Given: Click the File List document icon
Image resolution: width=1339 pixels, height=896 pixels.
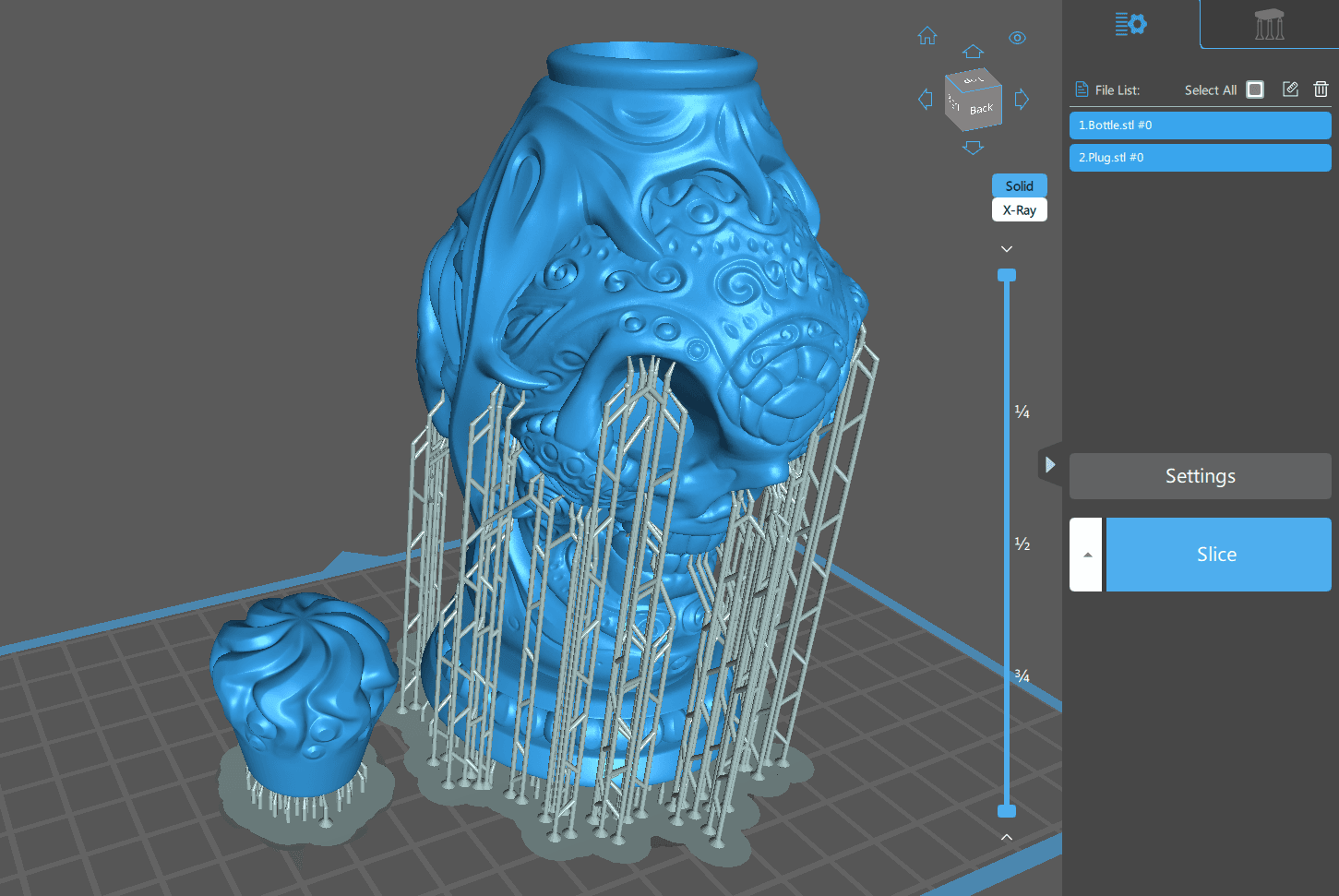Looking at the screenshot, I should [x=1082, y=90].
